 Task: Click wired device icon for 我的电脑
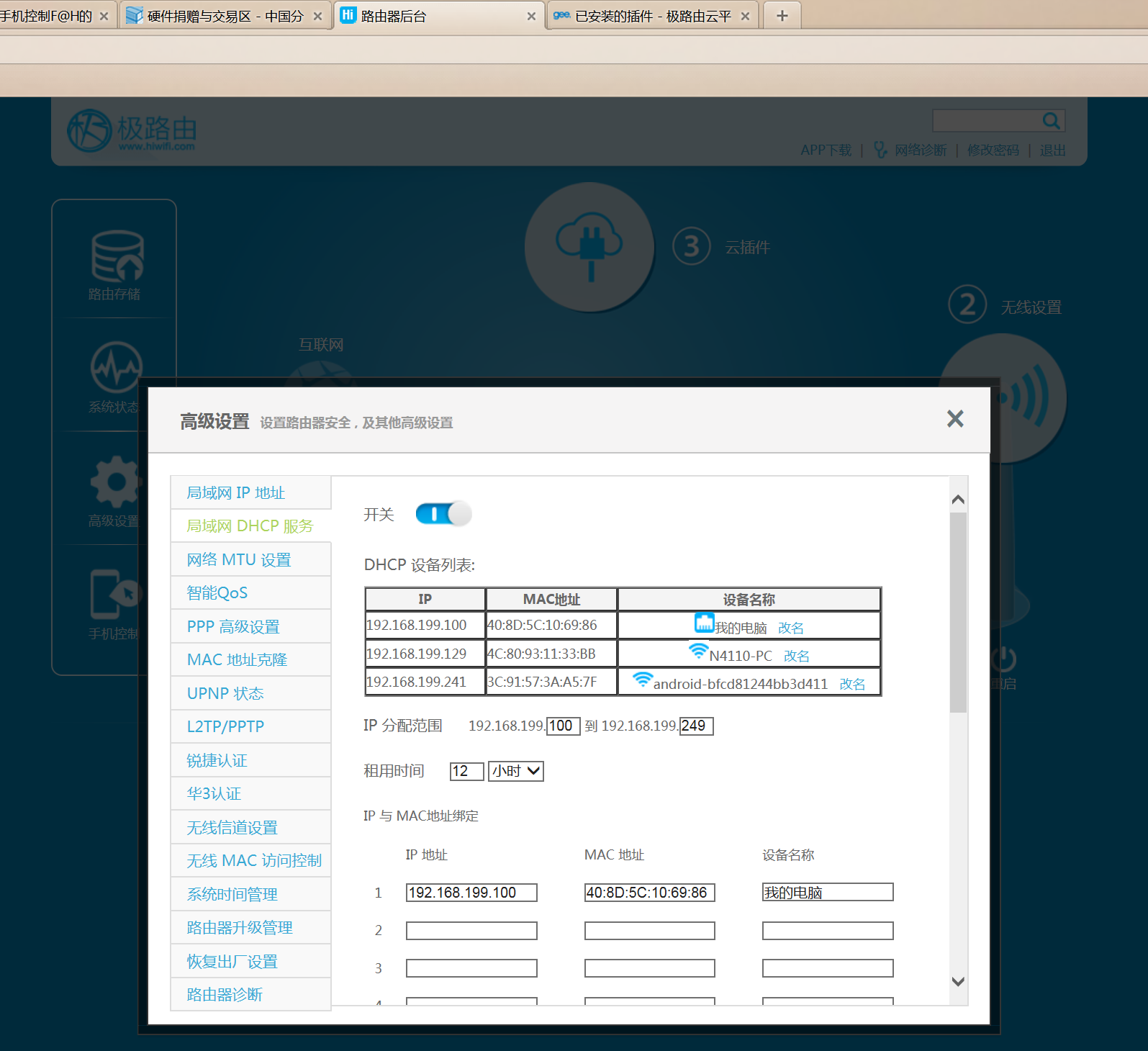point(704,623)
